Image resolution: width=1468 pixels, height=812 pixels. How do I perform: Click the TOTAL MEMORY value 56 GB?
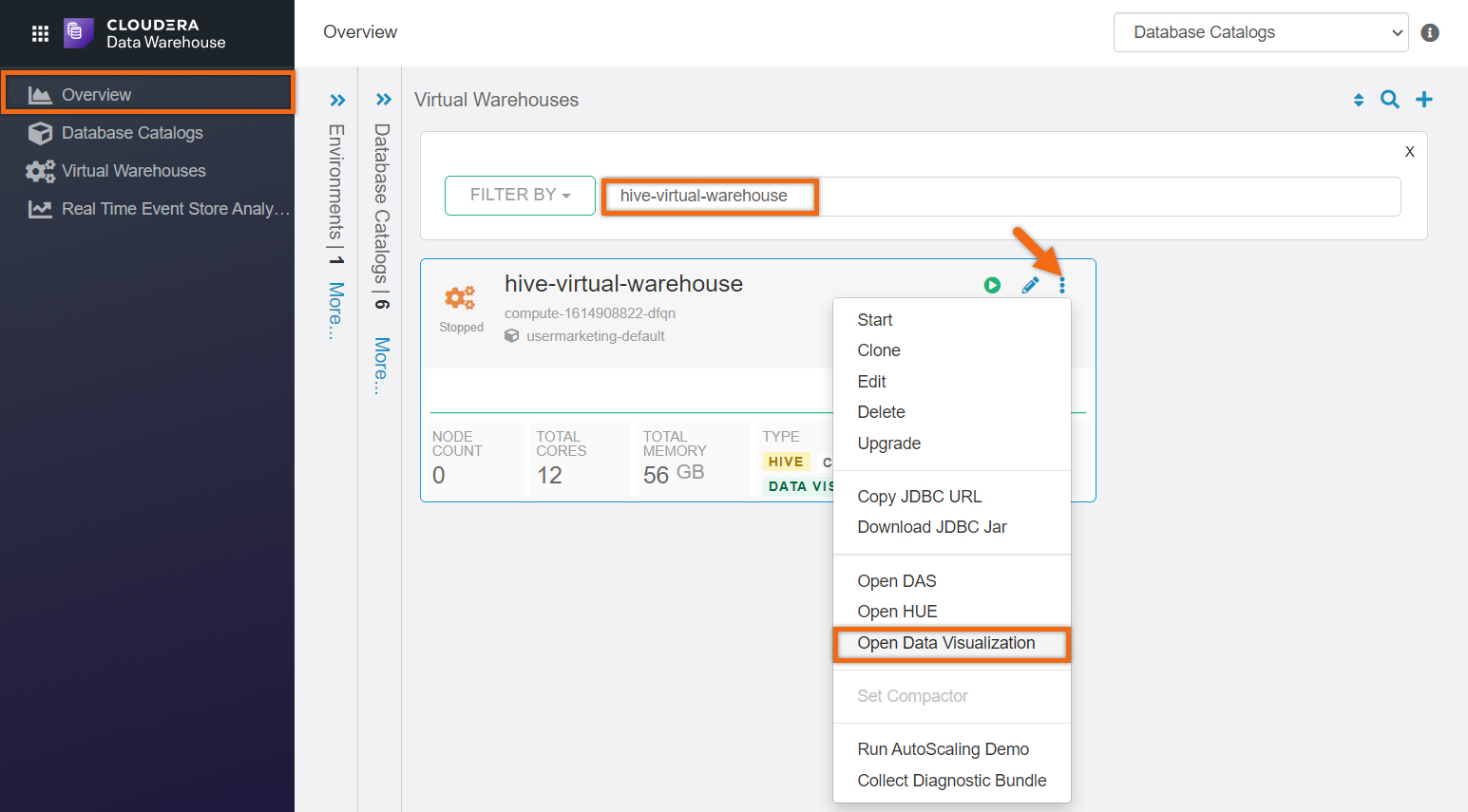(x=674, y=475)
